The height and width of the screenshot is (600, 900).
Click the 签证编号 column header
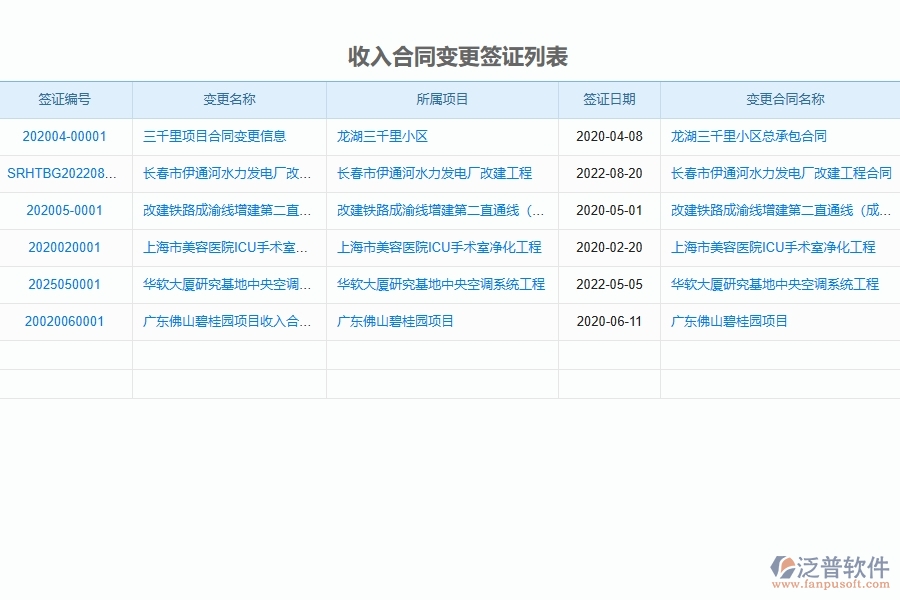pos(65,99)
